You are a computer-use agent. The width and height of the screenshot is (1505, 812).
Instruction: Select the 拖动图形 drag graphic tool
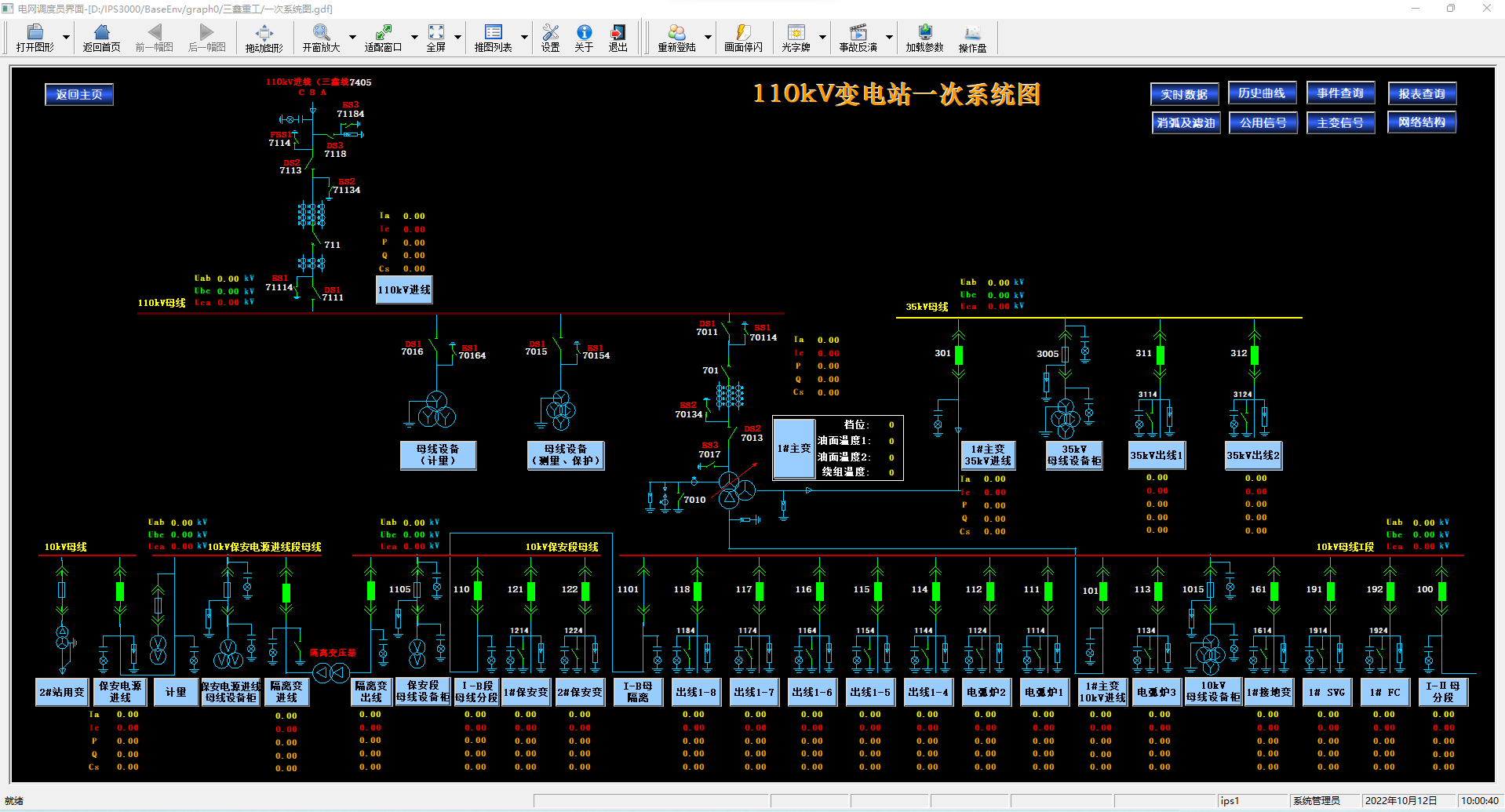(x=264, y=37)
